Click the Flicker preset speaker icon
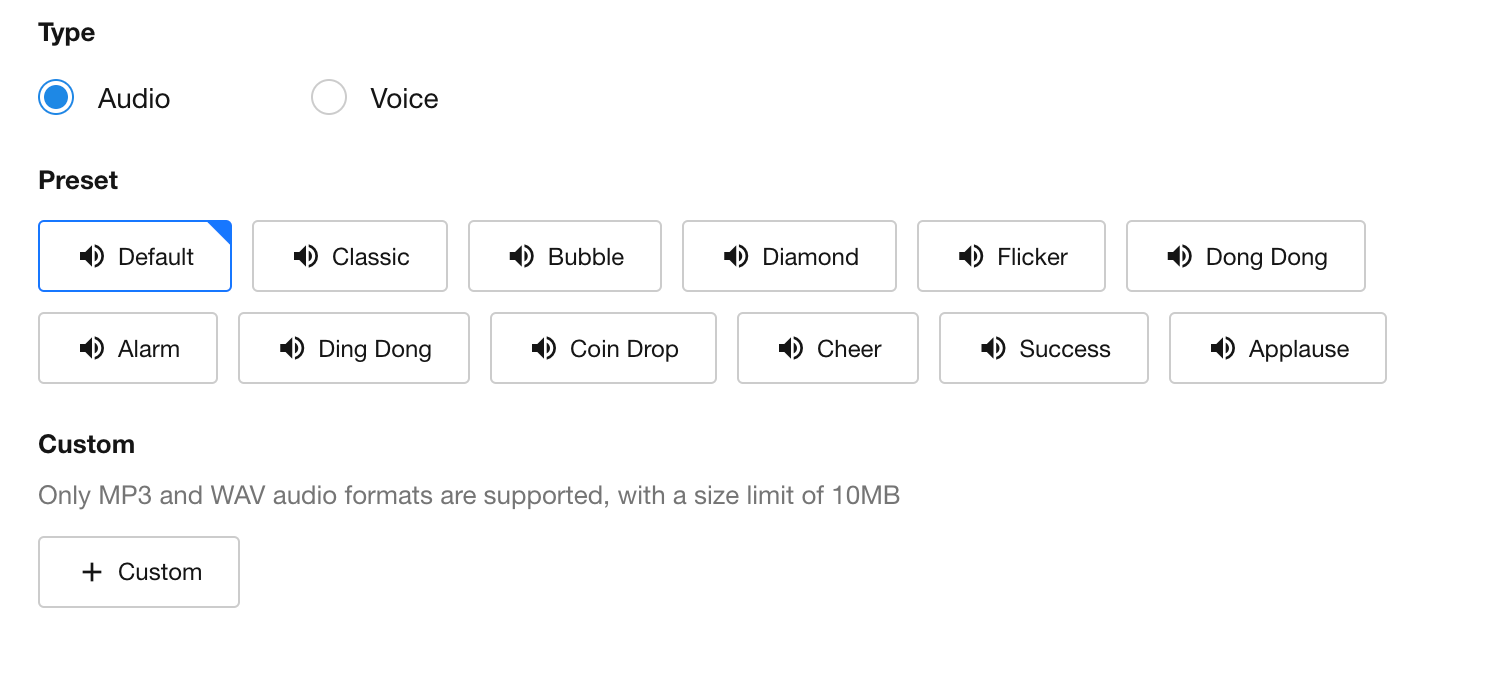 (971, 257)
